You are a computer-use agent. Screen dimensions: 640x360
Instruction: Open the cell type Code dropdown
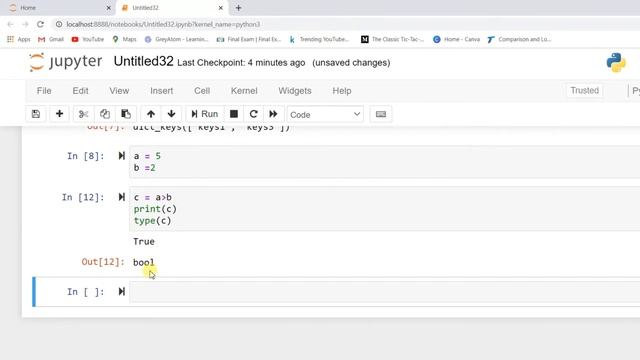(x=325, y=115)
